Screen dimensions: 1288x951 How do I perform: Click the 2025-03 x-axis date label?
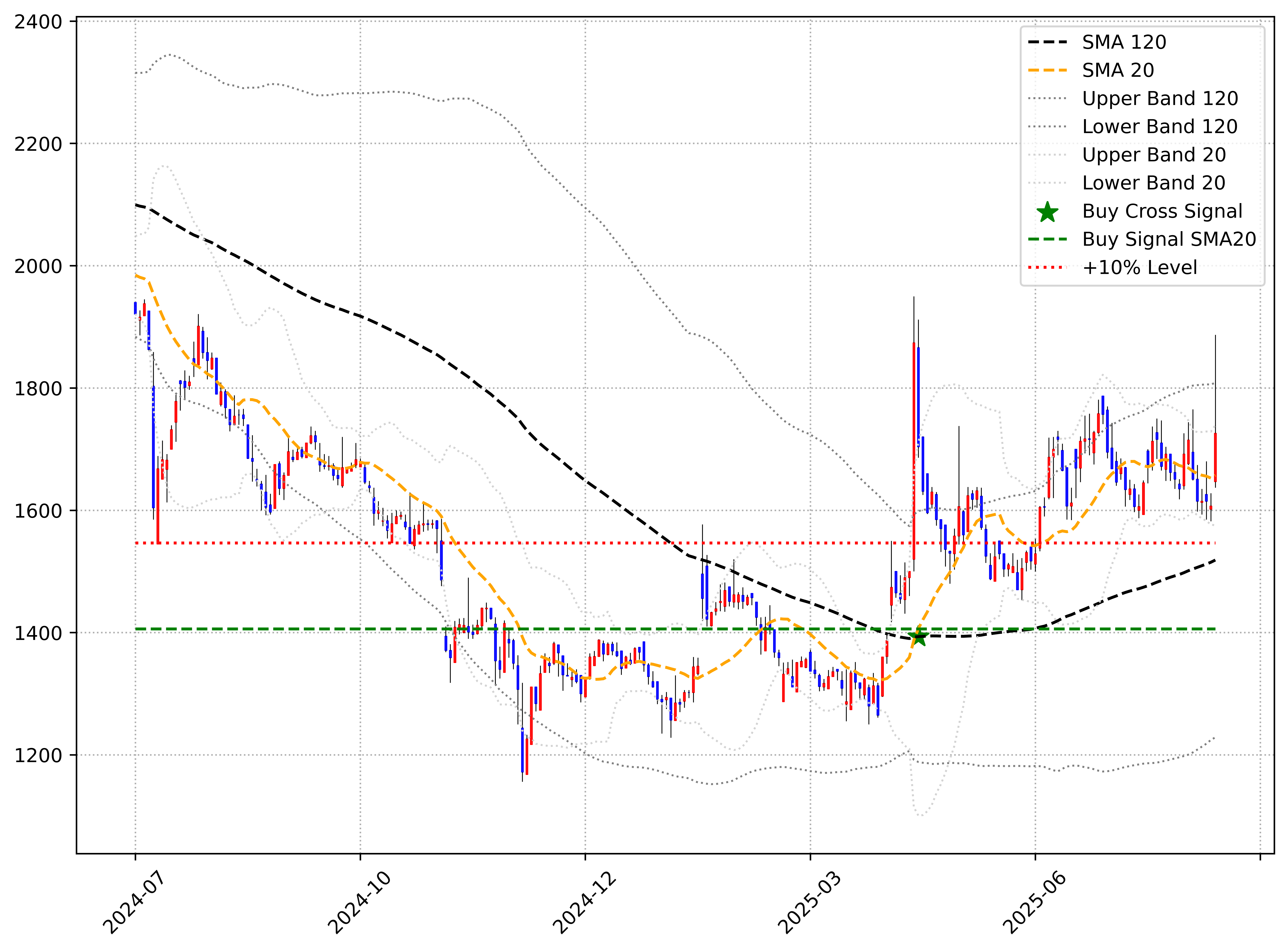[x=809, y=903]
